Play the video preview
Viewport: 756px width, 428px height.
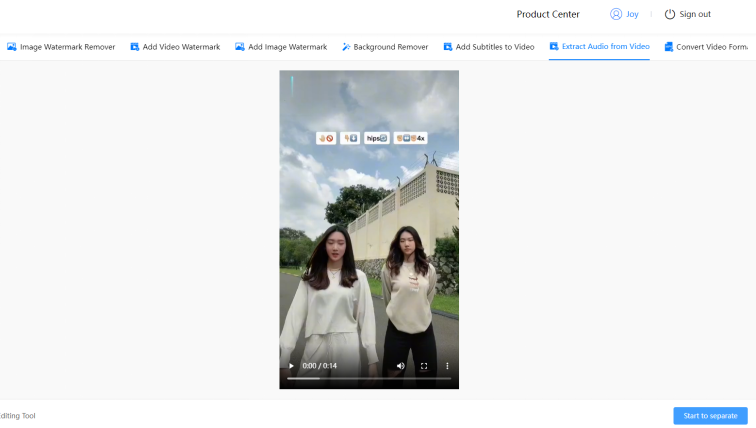pos(291,366)
